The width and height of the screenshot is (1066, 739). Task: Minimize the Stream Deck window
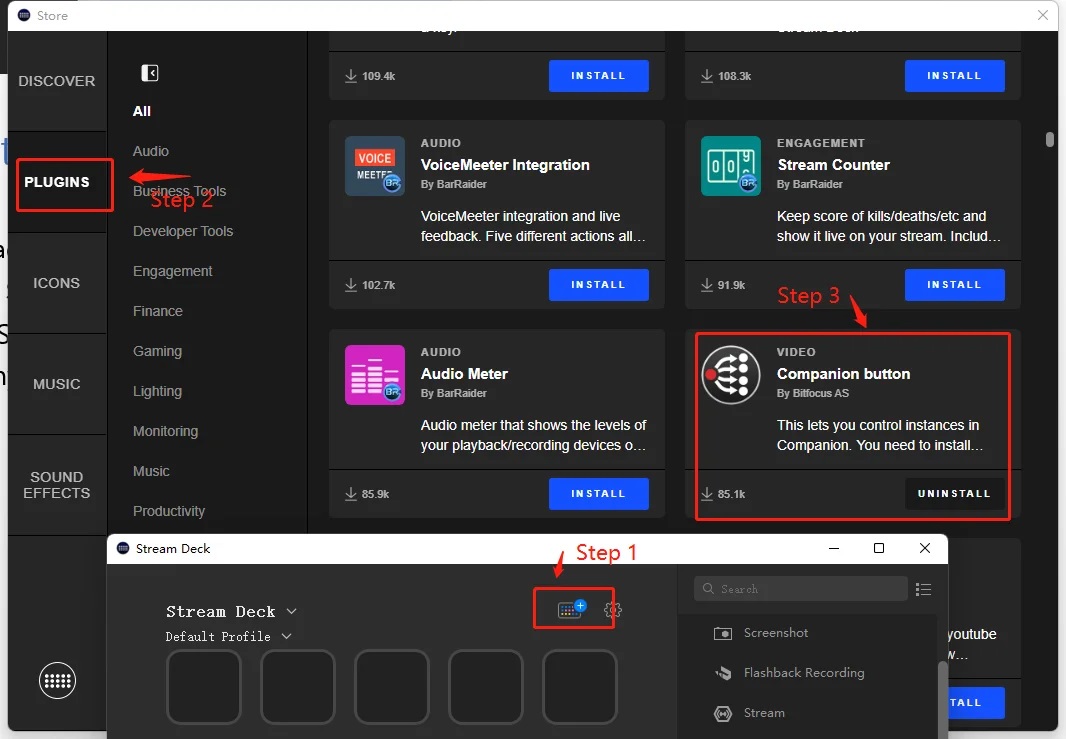[x=834, y=548]
